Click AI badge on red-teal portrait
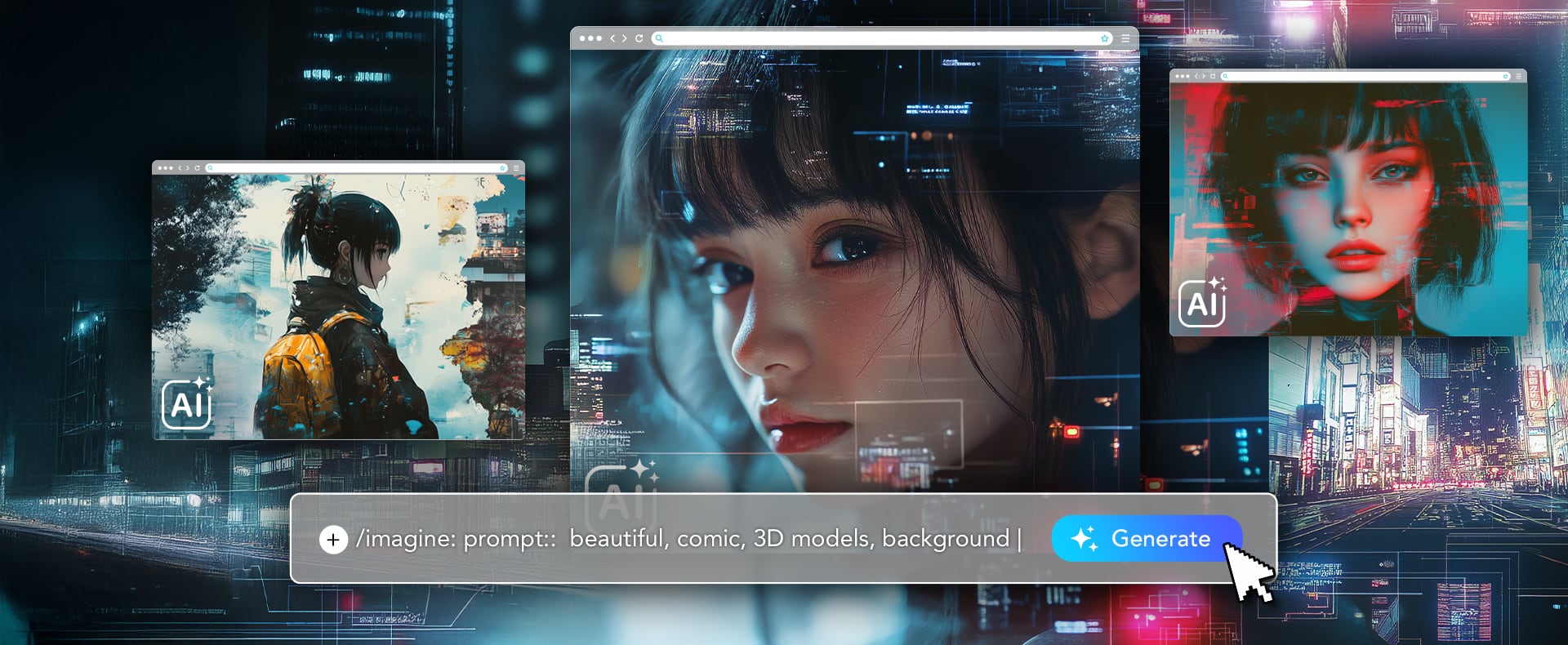 tap(1202, 303)
